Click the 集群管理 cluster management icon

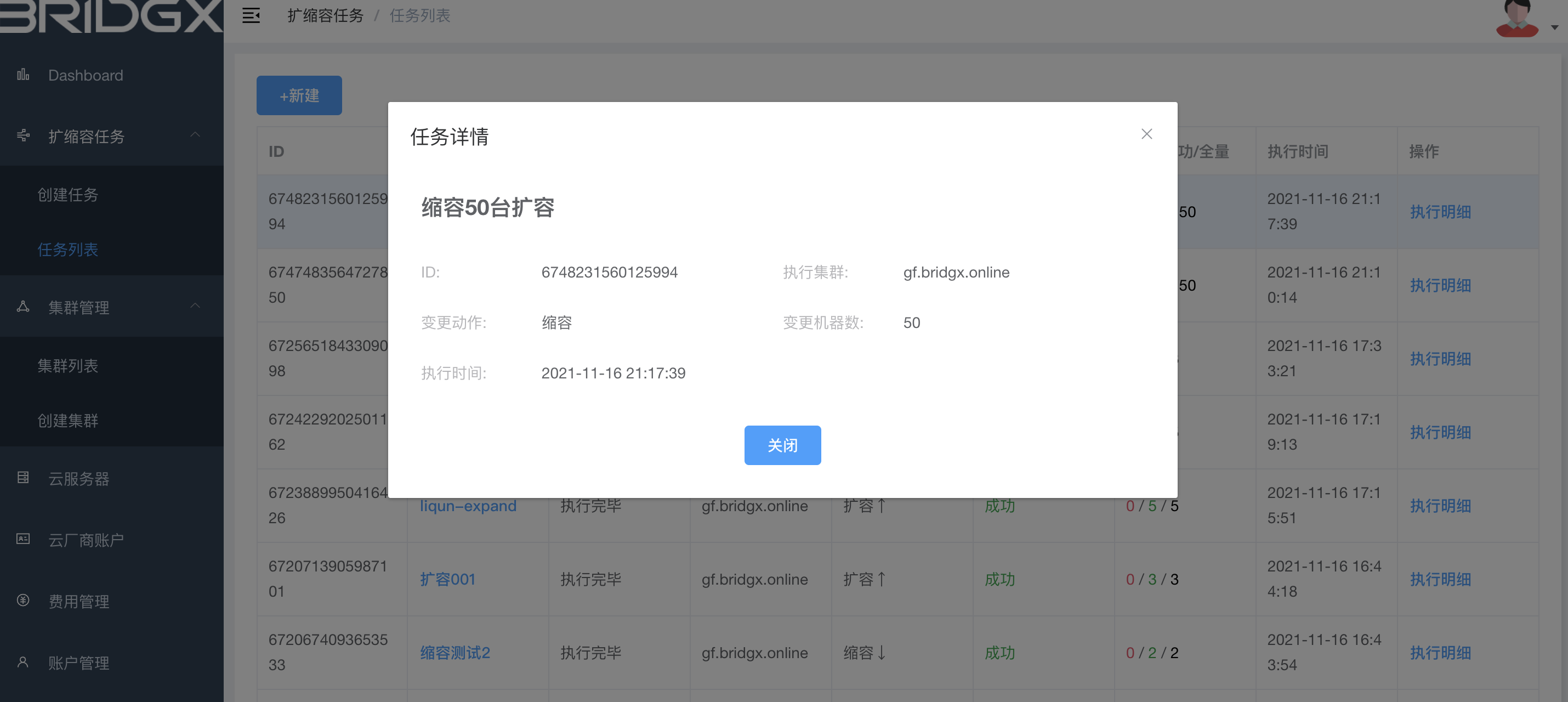click(x=22, y=307)
